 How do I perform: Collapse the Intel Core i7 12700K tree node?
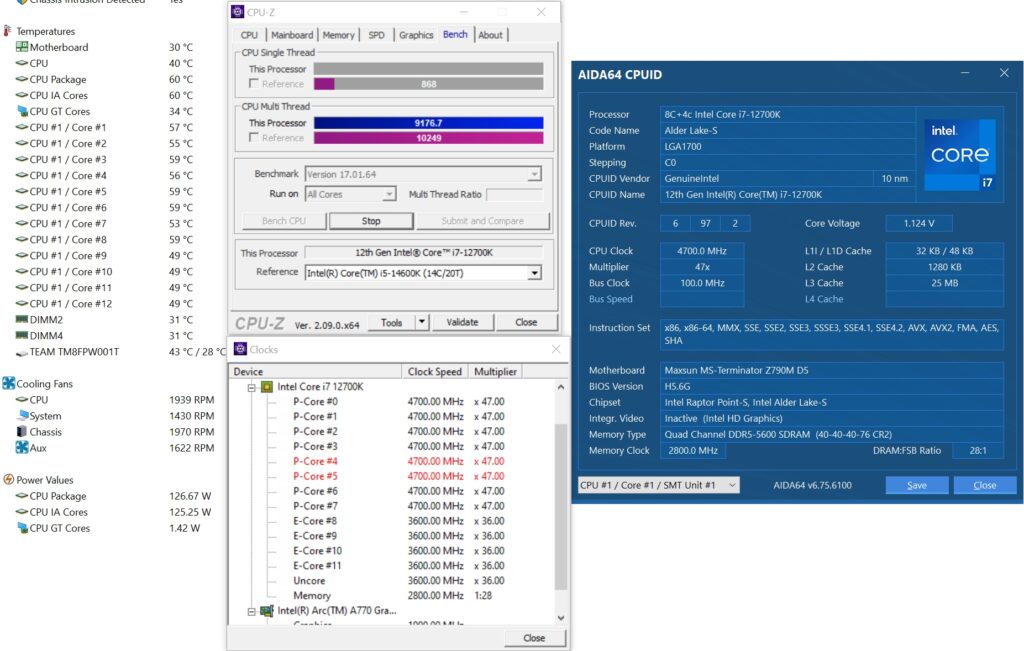click(x=251, y=387)
